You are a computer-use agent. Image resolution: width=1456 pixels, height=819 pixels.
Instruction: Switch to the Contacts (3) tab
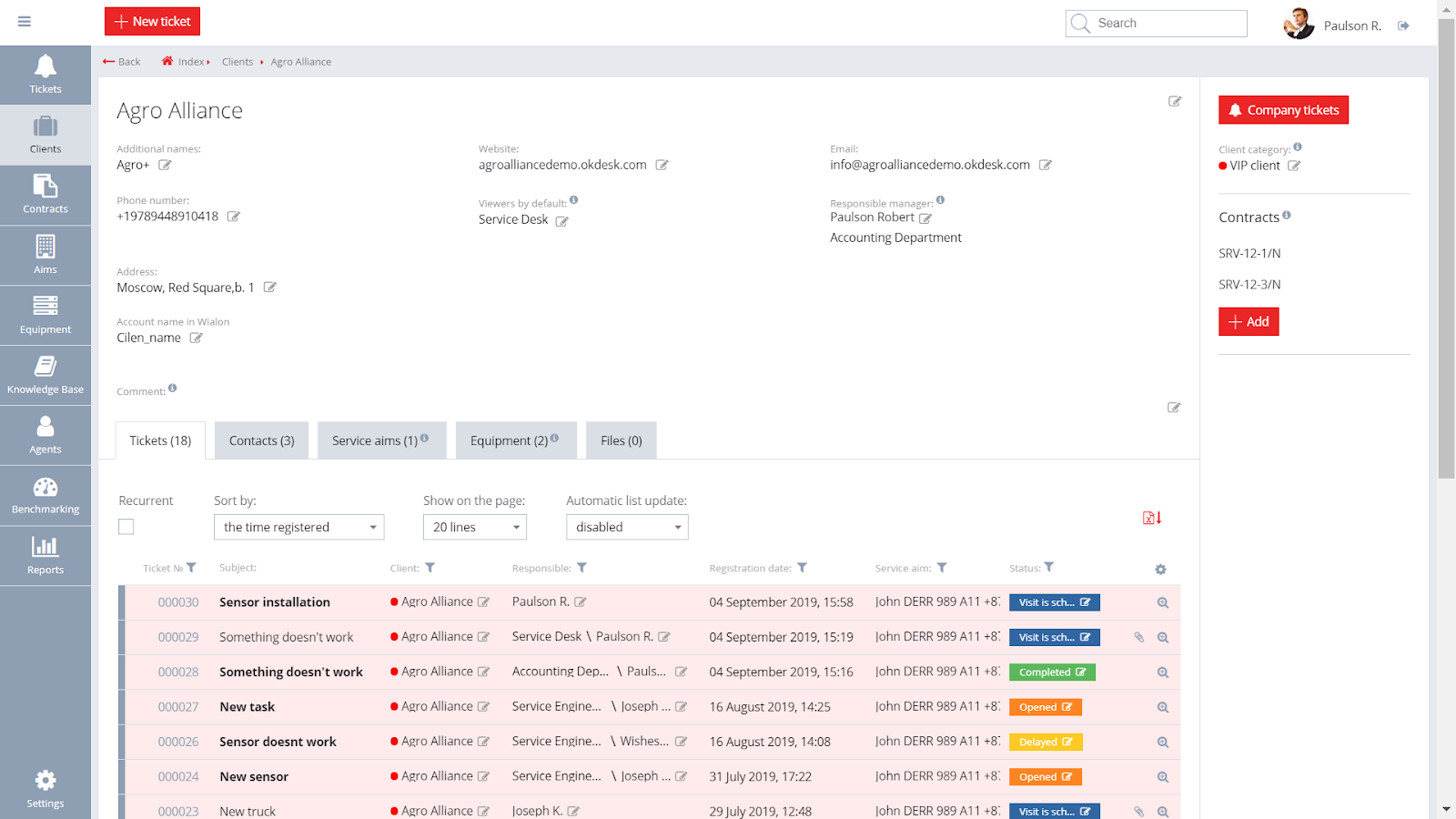tap(261, 440)
